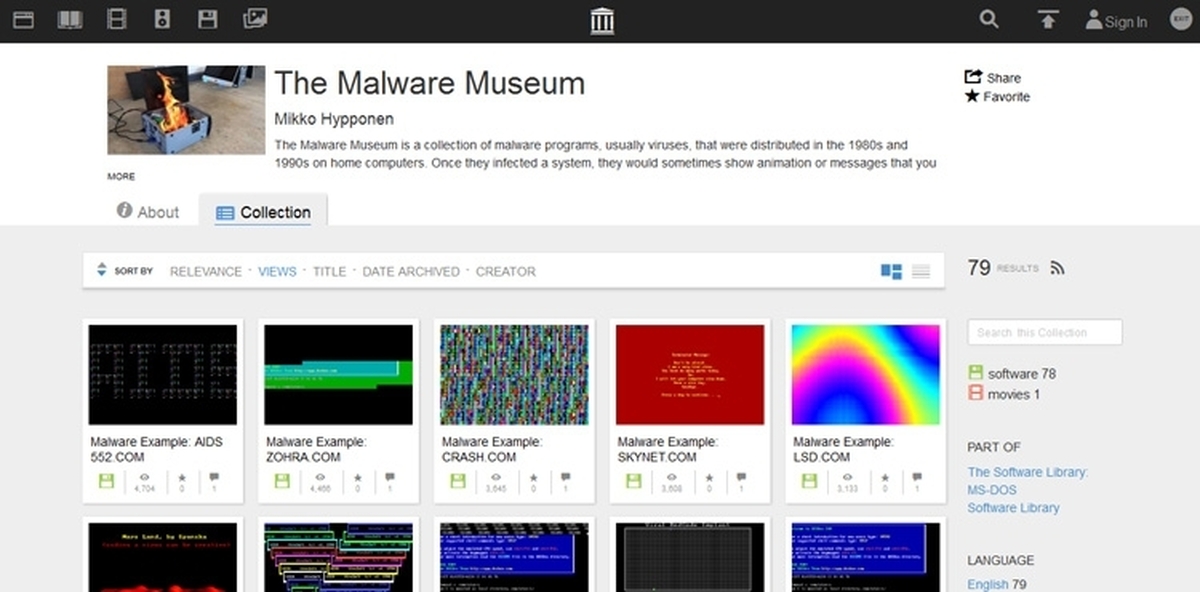Toggle sort direction arrows icon
Image resolution: width=1200 pixels, height=592 pixels.
pyautogui.click(x=101, y=270)
